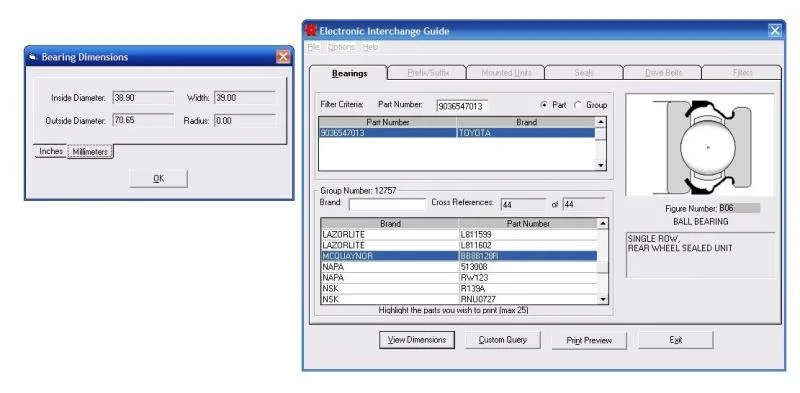
Task: Click the Outside Diameter field
Action: (143, 120)
